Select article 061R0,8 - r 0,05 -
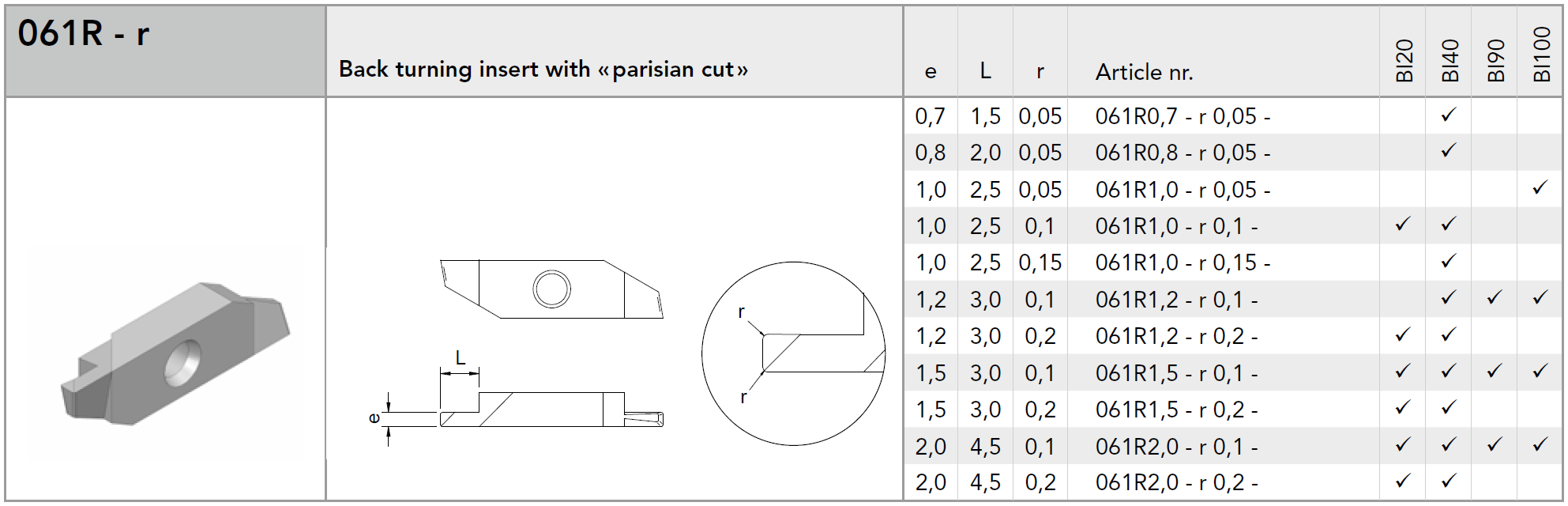Viewport: 1568px width, 506px height. click(x=1183, y=153)
